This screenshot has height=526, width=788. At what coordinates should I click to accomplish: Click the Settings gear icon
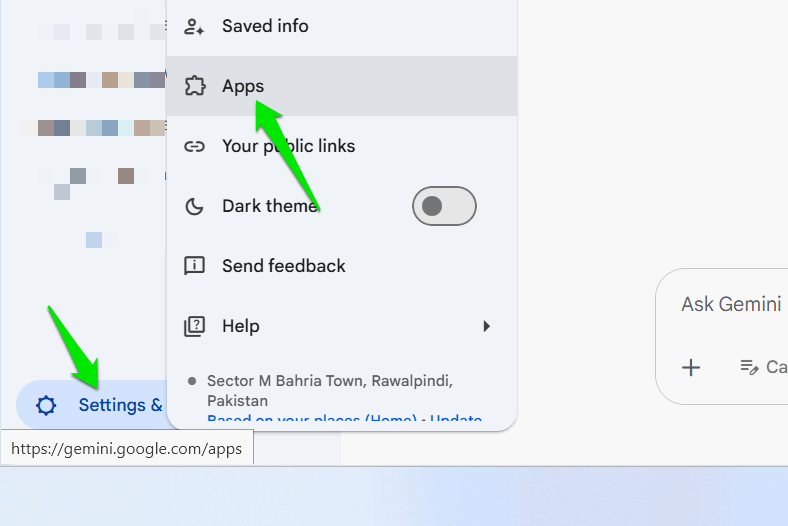click(x=46, y=405)
